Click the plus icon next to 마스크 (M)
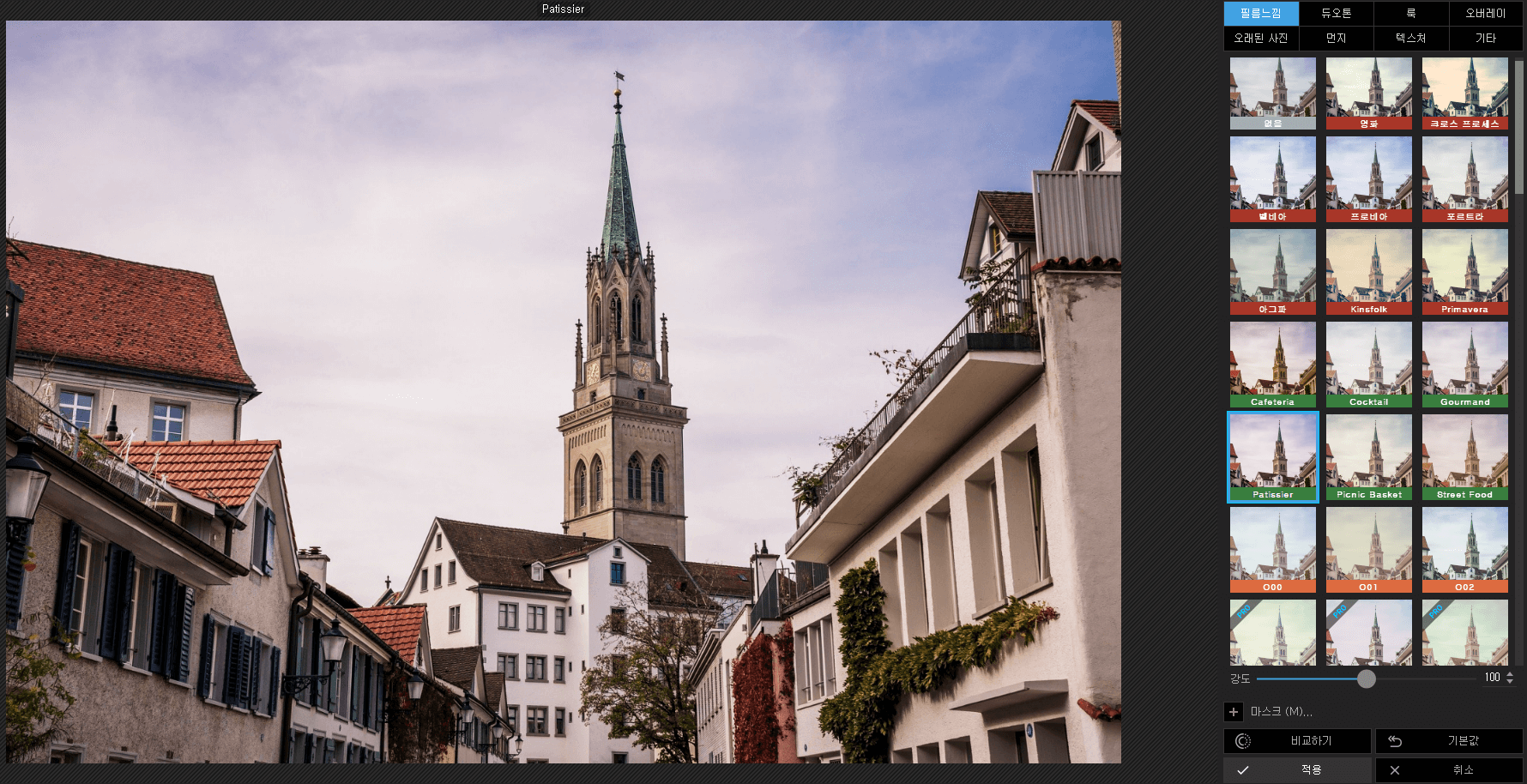This screenshot has width=1527, height=784. coord(1234,712)
